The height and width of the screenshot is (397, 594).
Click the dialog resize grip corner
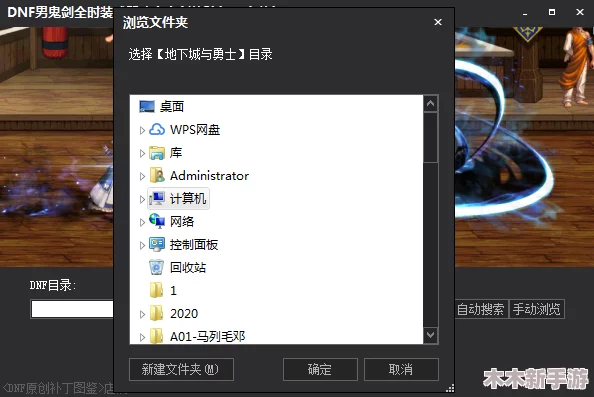pos(450,388)
